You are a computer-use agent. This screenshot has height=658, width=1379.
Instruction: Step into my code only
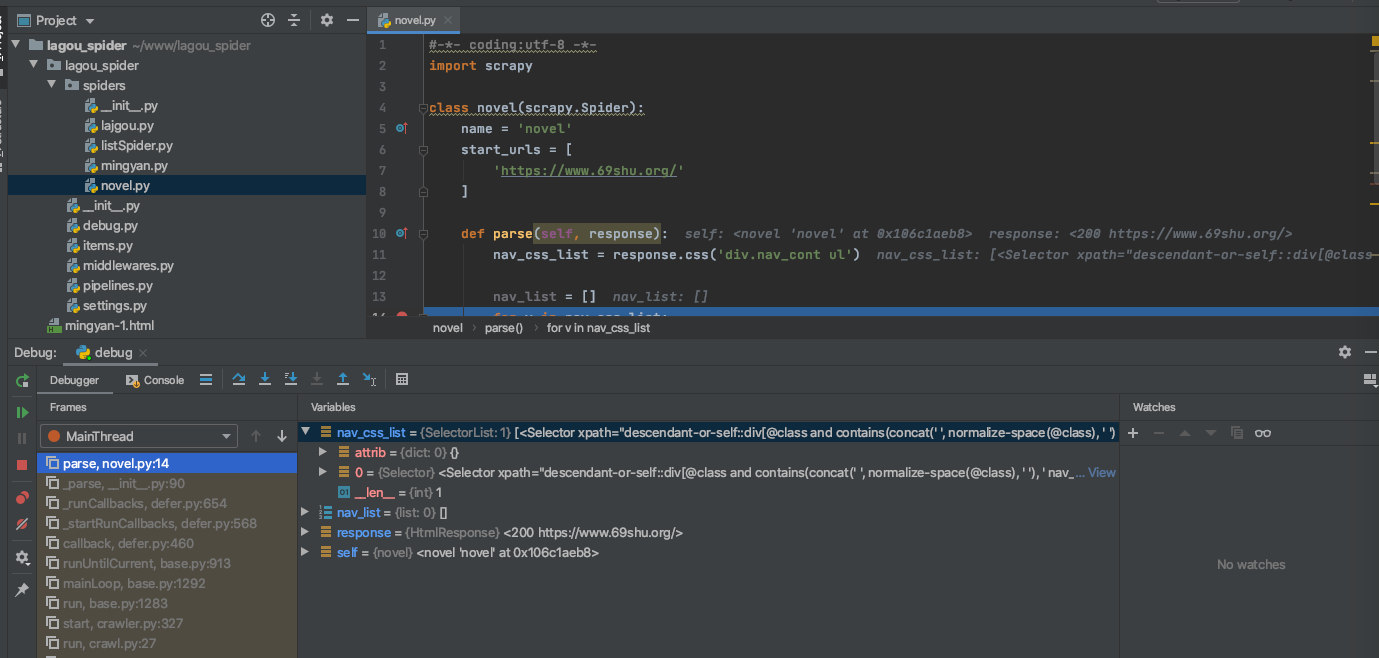[x=291, y=380]
